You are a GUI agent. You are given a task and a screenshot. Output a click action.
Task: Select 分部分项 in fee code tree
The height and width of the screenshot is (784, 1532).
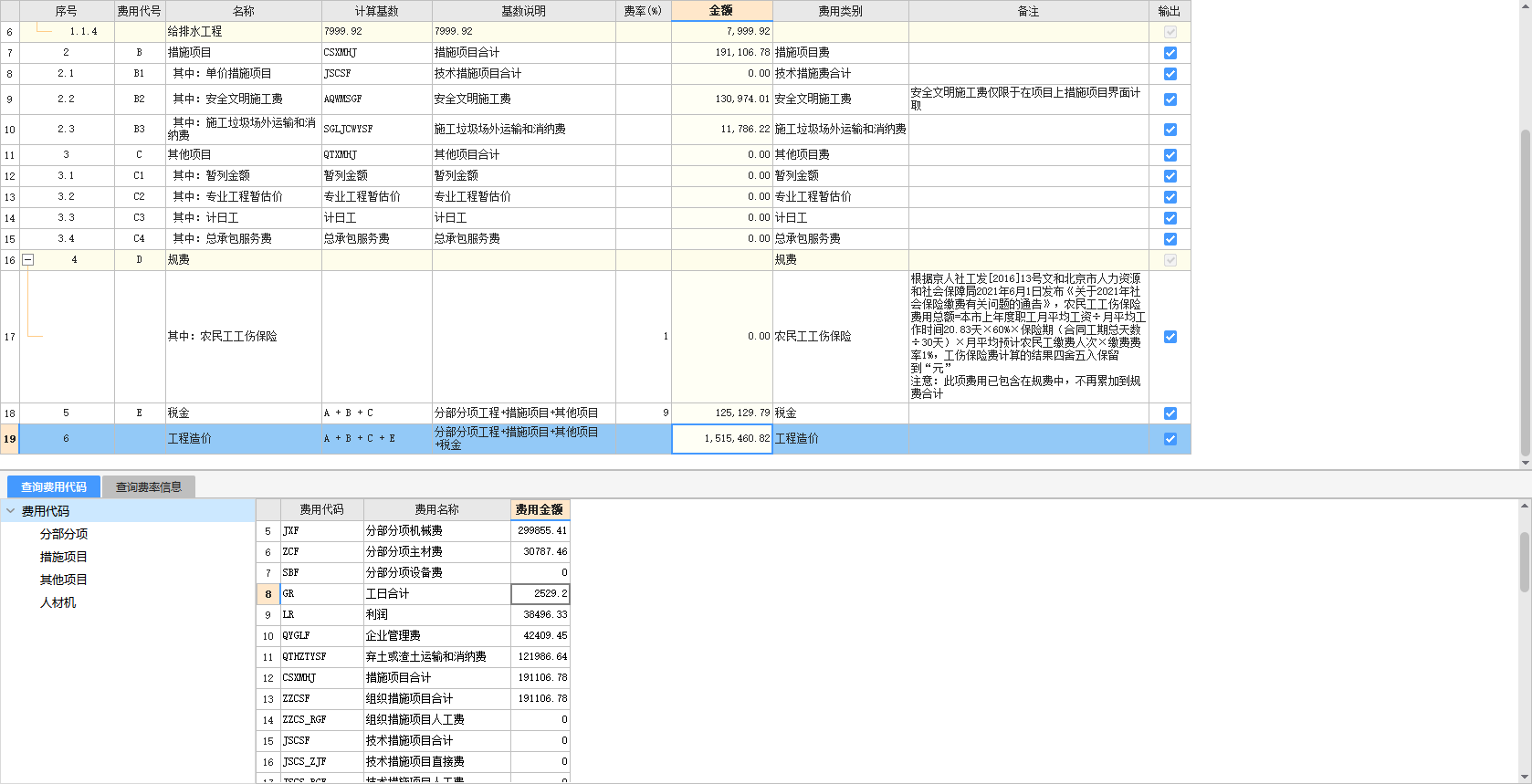pyautogui.click(x=64, y=534)
